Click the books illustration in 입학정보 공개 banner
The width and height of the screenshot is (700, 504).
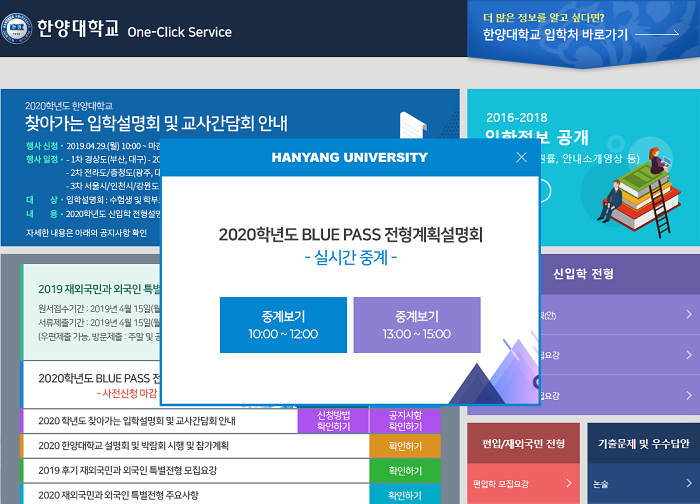(x=639, y=193)
